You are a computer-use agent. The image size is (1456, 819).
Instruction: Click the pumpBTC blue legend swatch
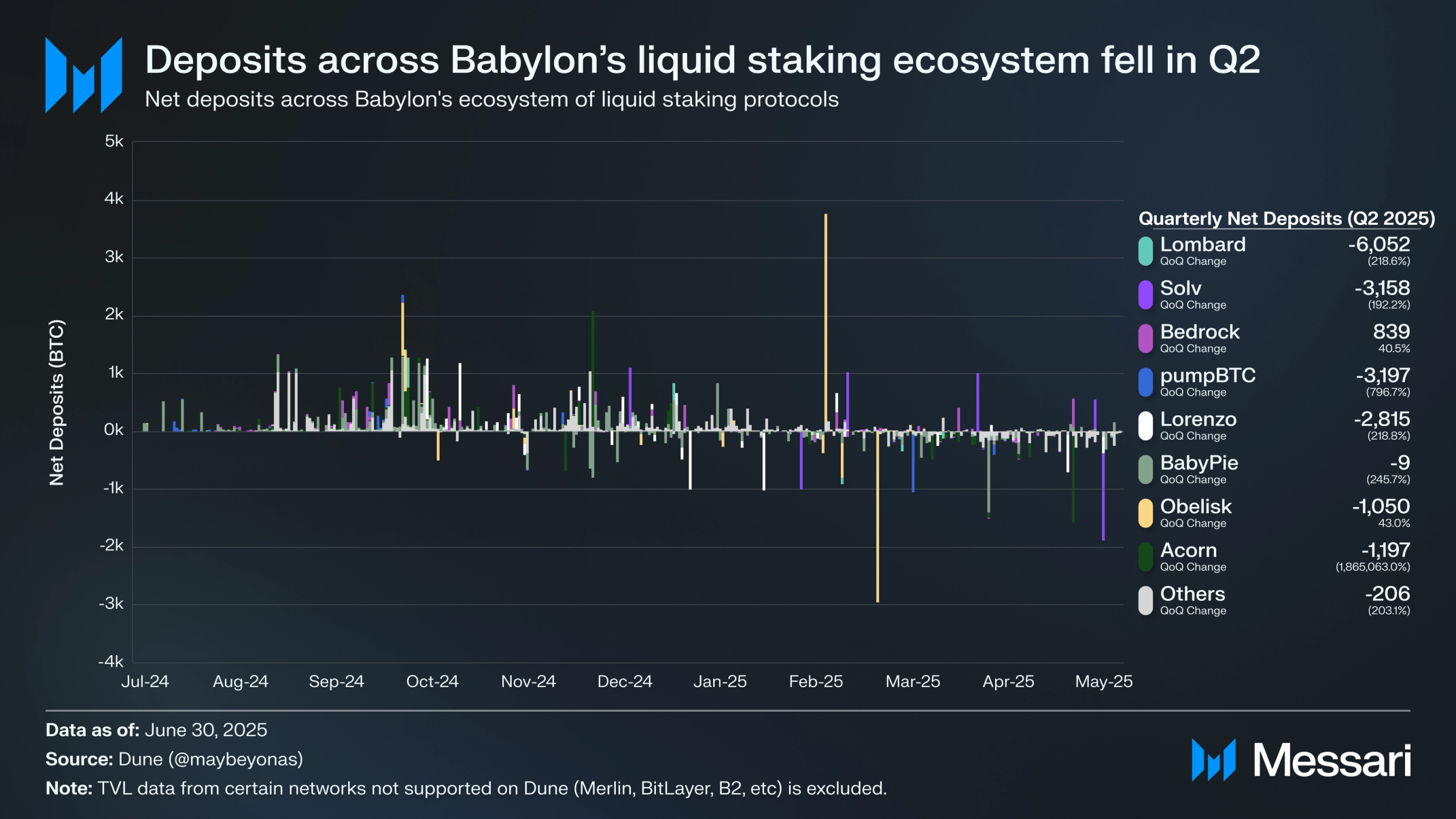click(1145, 382)
